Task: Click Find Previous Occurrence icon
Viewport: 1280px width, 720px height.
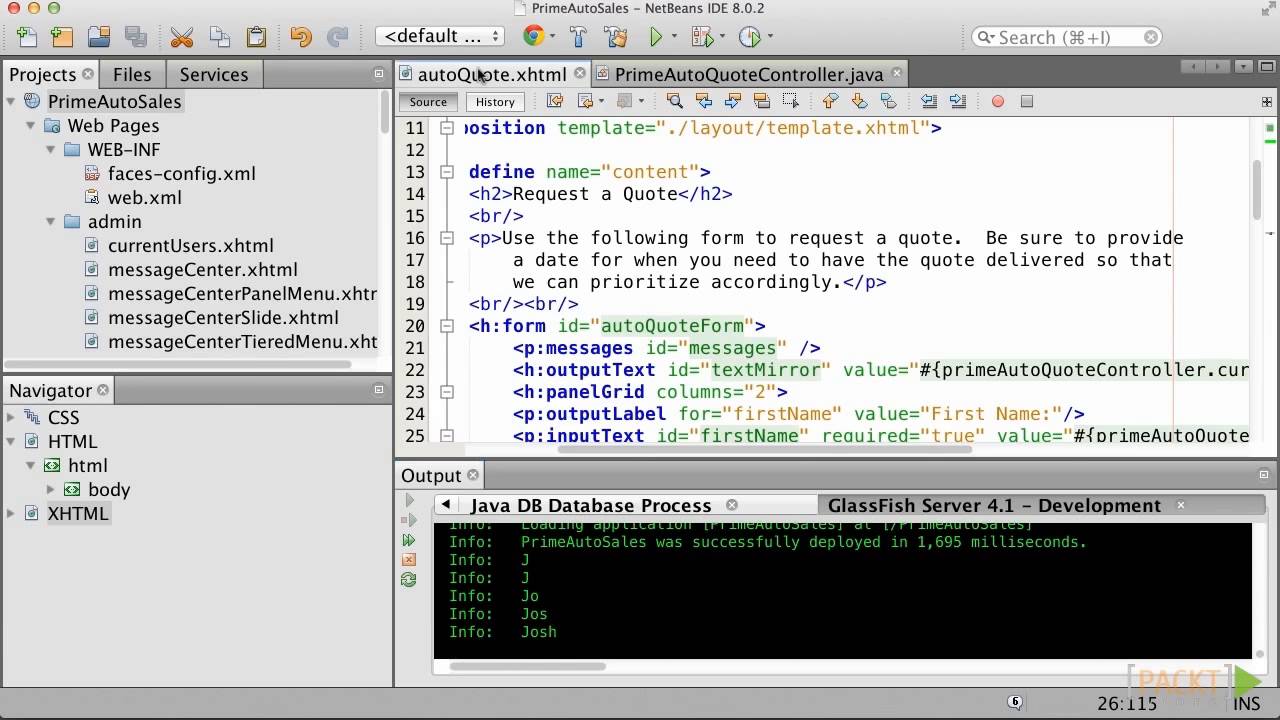Action: pyautogui.click(x=704, y=101)
